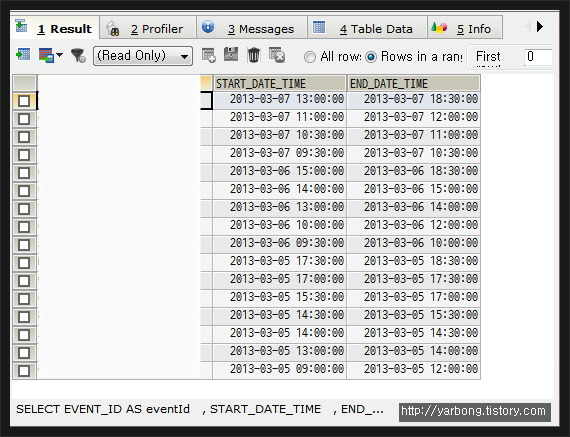Click the START_DATE_TIME column header
Image resolution: width=570 pixels, height=437 pixels.
(279, 83)
